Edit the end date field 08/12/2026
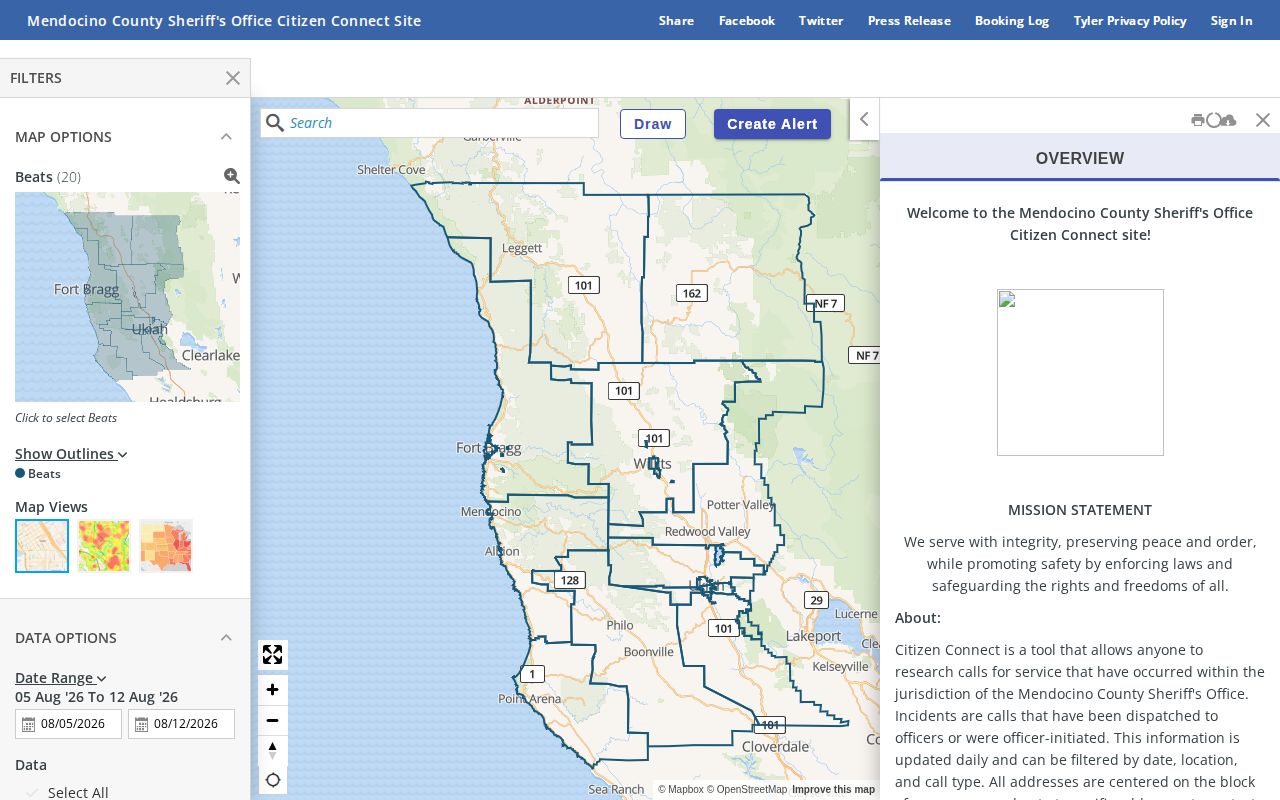Screen dimensions: 1280x800 pos(181,724)
